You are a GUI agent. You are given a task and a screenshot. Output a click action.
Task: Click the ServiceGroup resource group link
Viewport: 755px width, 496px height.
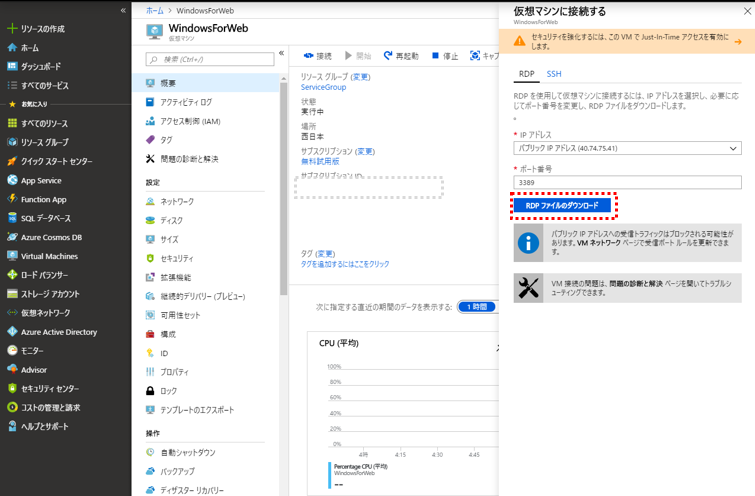coord(323,87)
